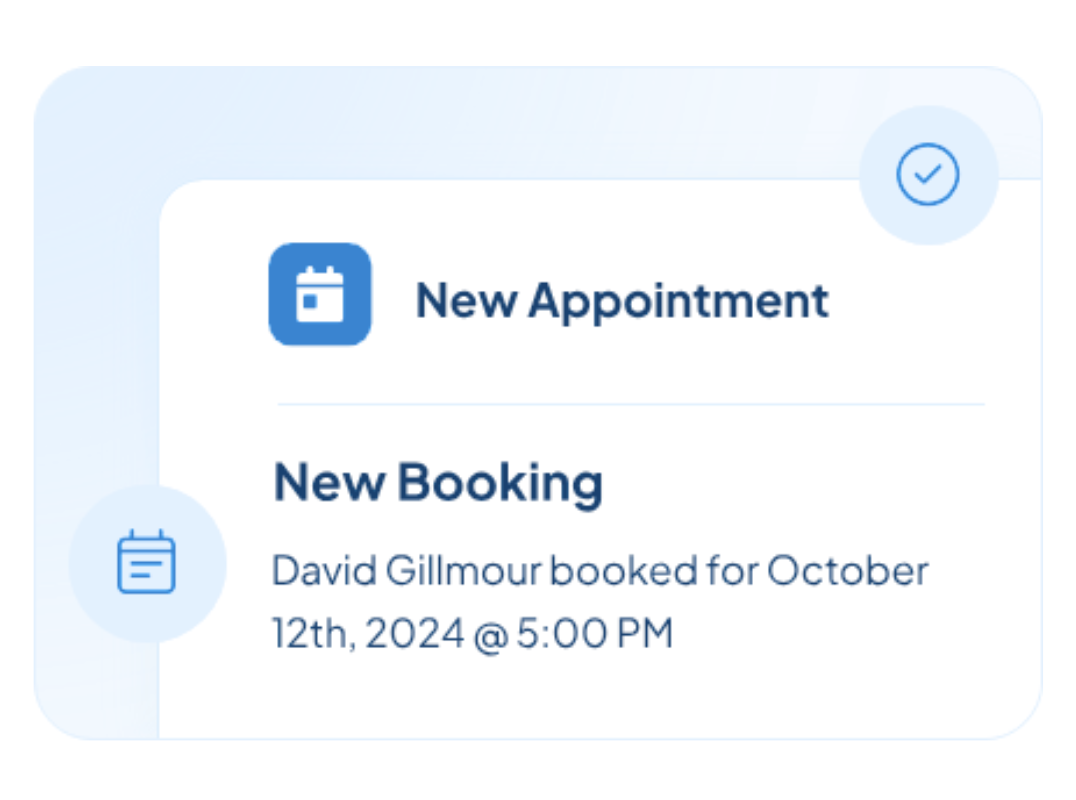Click the word for before October
This screenshot has height=800, width=1076.
coord(732,571)
